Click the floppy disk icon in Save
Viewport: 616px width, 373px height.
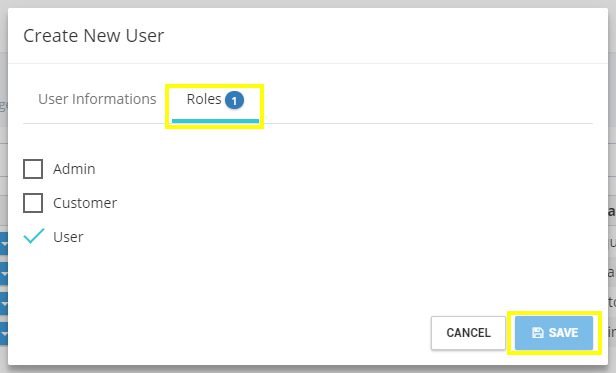tap(537, 333)
